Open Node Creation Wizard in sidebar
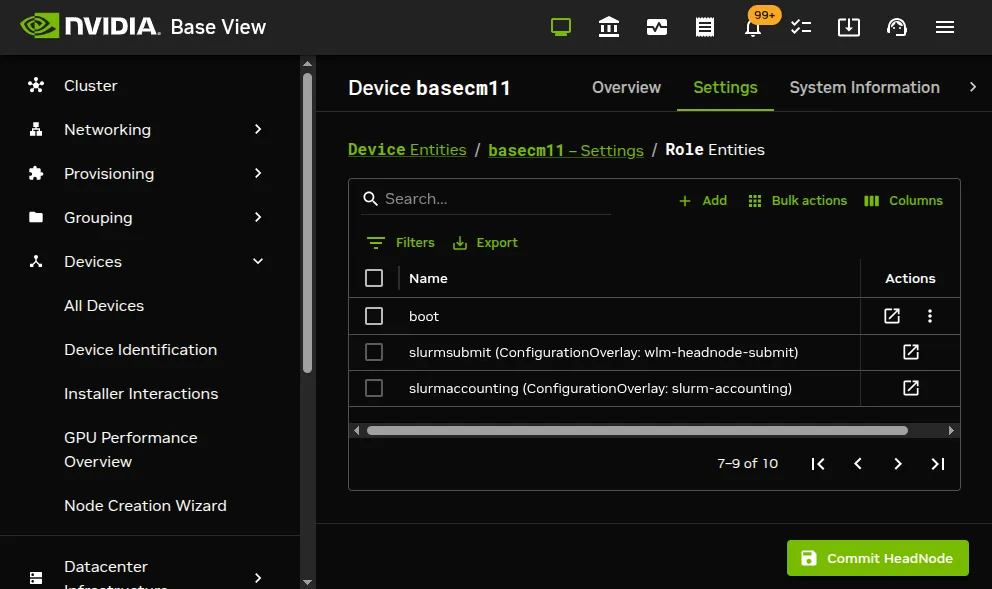 [x=145, y=505]
